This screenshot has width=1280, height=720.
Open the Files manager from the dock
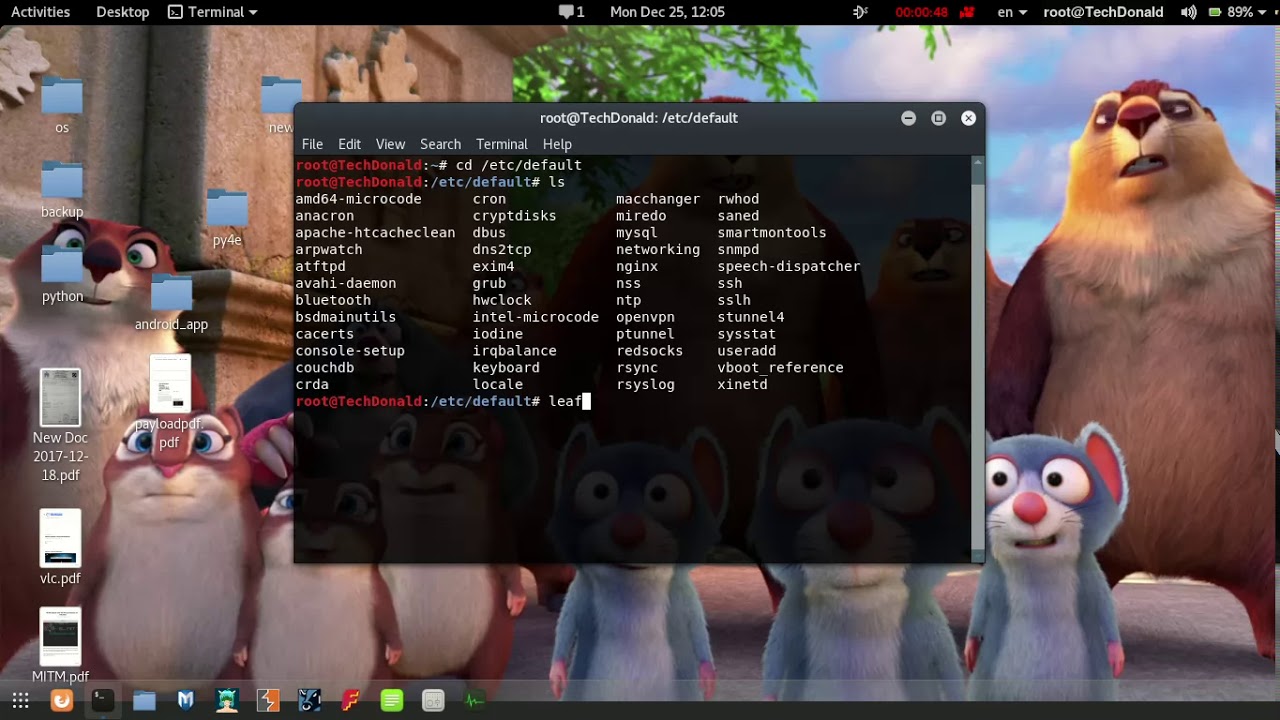[x=144, y=701]
